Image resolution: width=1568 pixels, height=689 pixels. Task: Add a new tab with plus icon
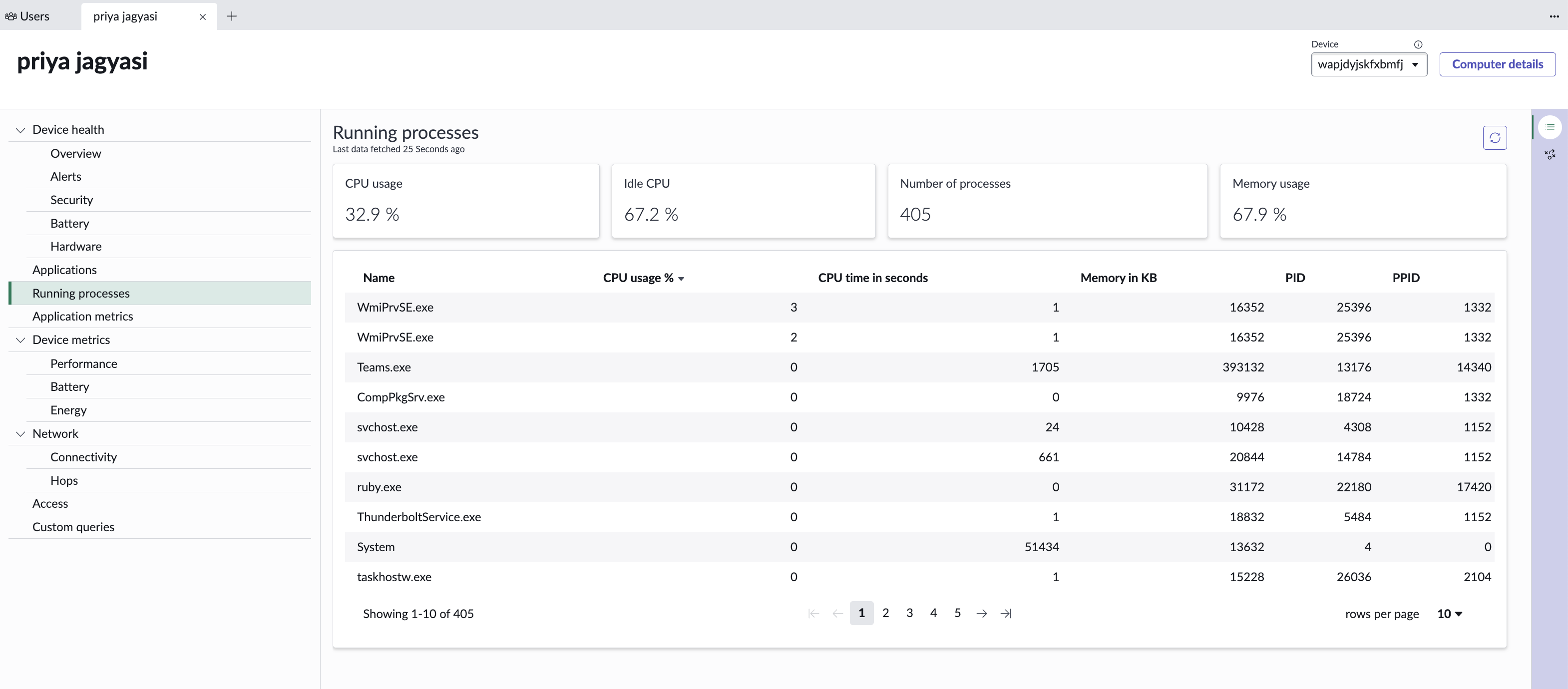pos(231,16)
